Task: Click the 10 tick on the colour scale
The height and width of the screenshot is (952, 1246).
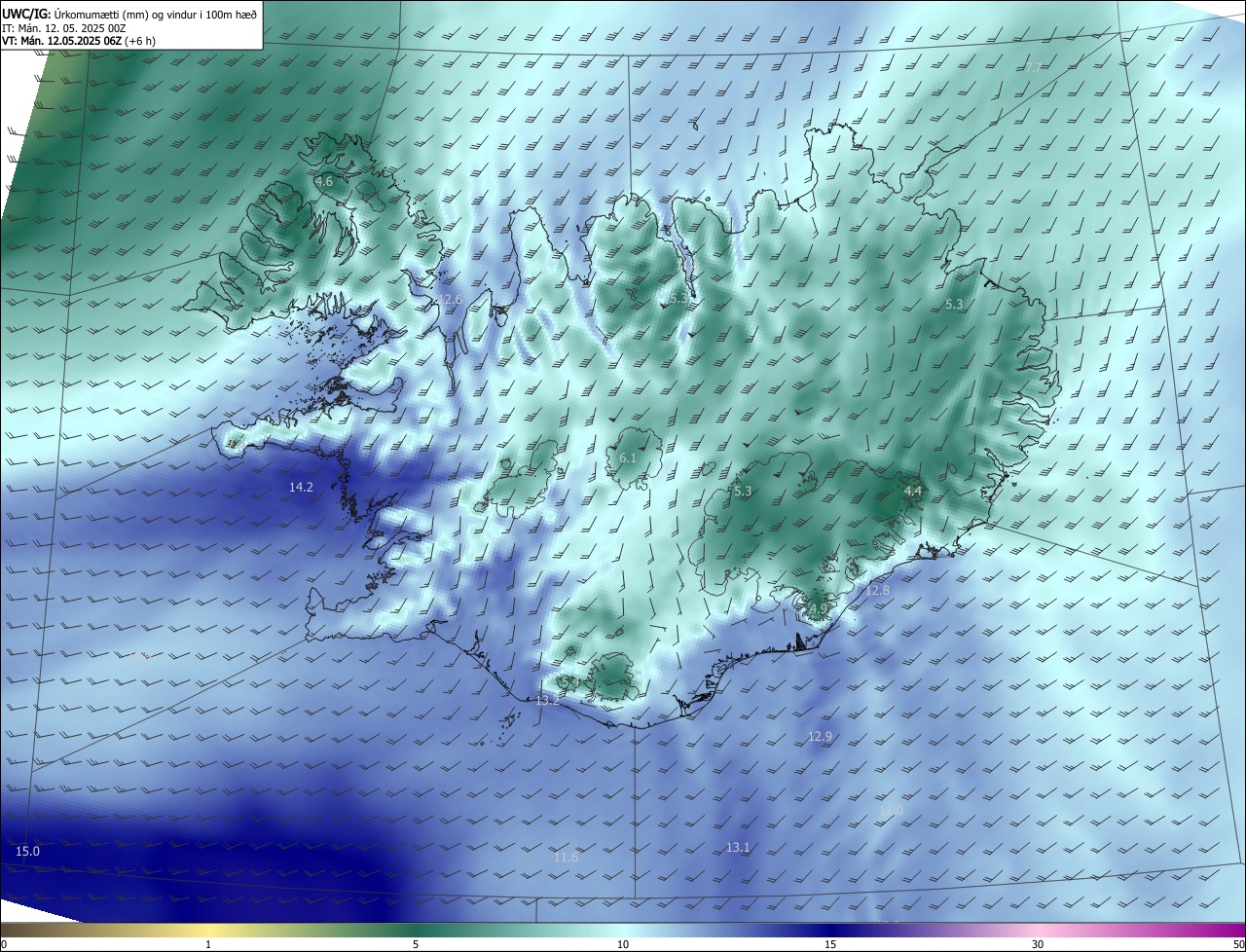Action: (x=623, y=944)
